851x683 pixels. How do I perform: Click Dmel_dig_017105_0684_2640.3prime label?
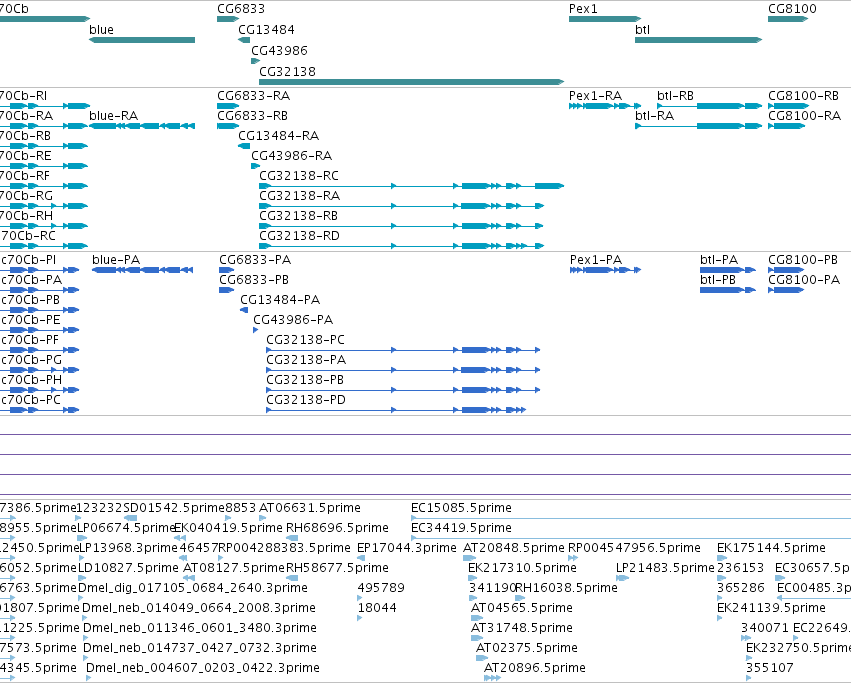tap(193, 587)
